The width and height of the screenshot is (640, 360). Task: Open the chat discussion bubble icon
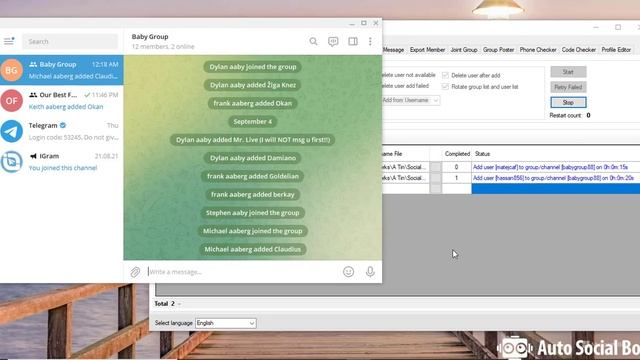[x=333, y=41]
